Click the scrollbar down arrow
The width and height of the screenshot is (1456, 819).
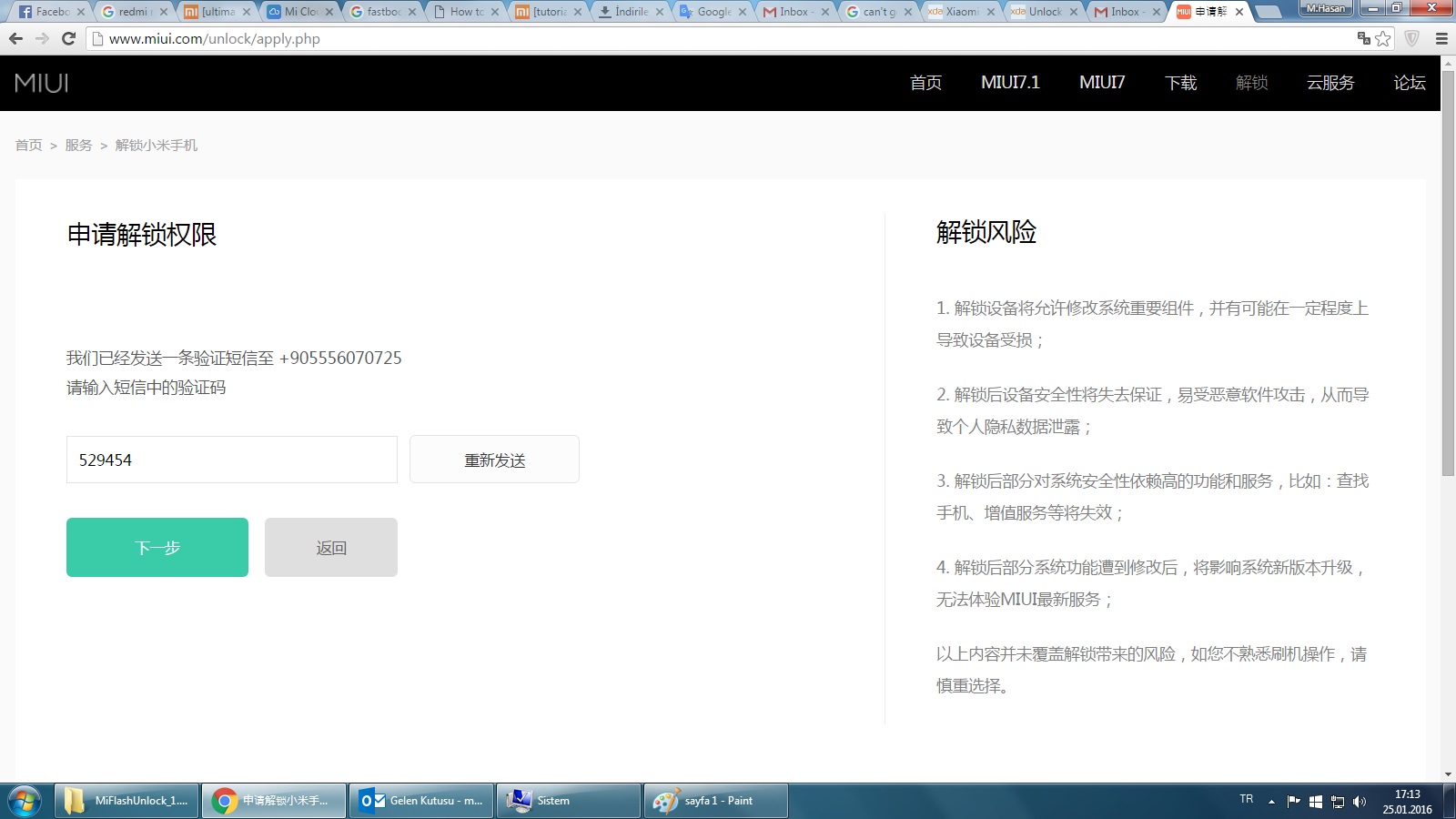1448,774
